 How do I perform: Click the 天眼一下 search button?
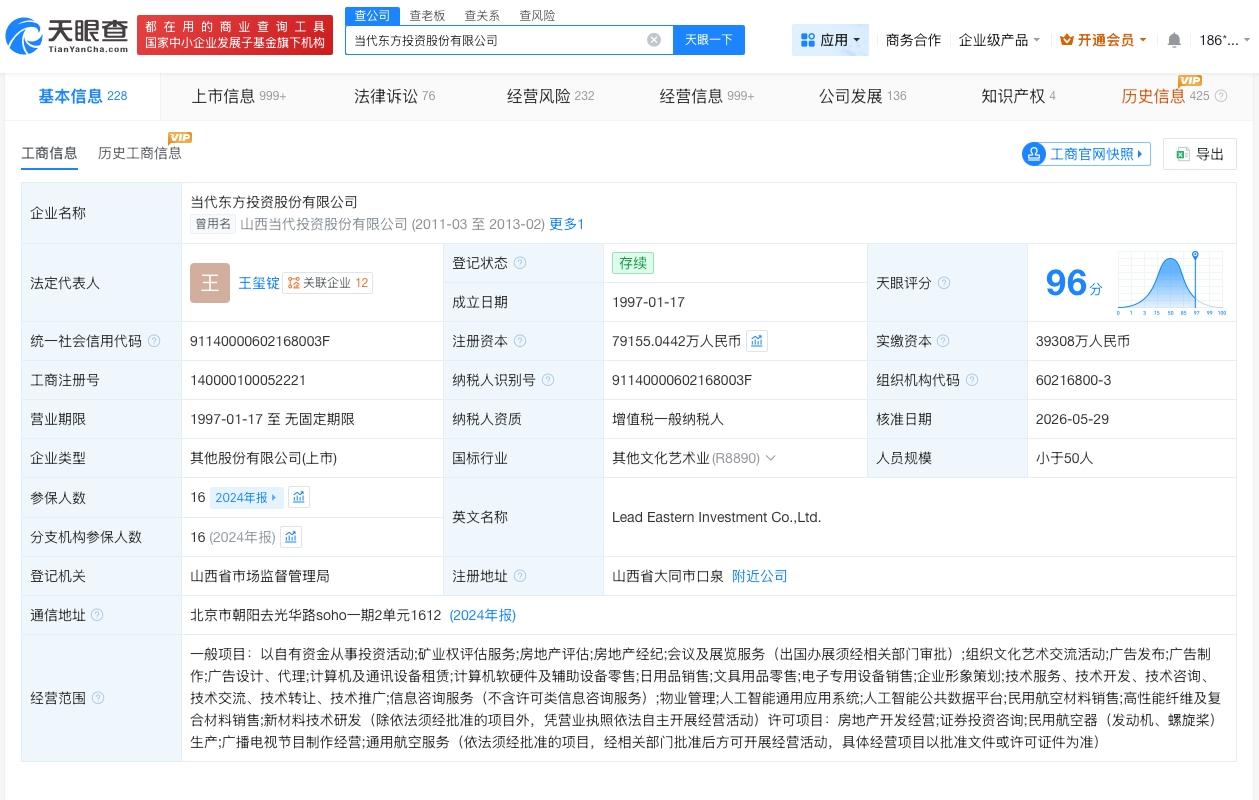click(709, 40)
